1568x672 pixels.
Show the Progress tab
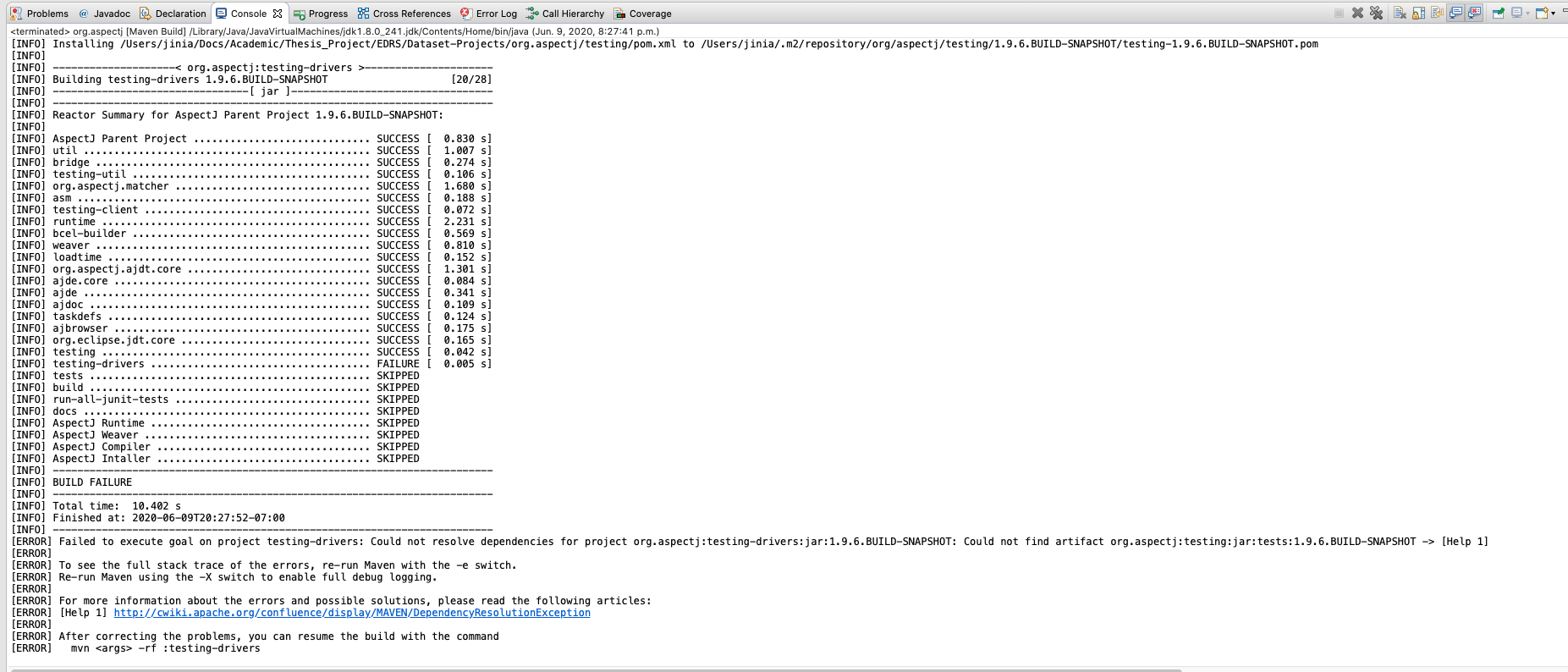coord(321,14)
